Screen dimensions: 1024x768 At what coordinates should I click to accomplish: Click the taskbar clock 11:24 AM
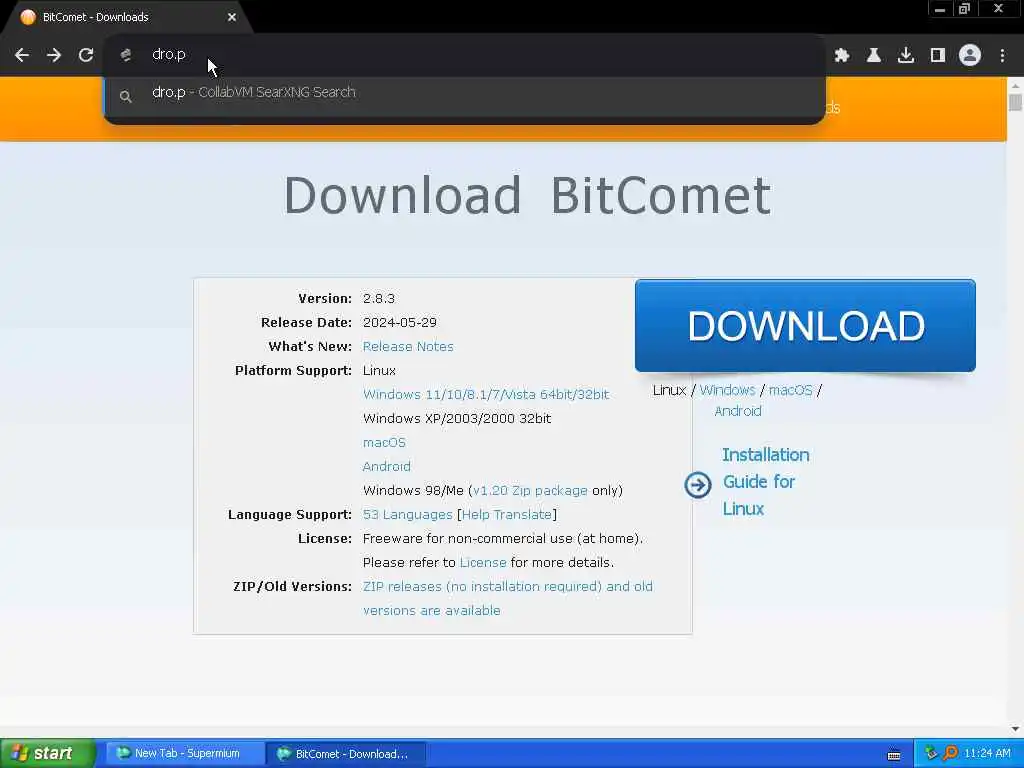click(x=987, y=754)
